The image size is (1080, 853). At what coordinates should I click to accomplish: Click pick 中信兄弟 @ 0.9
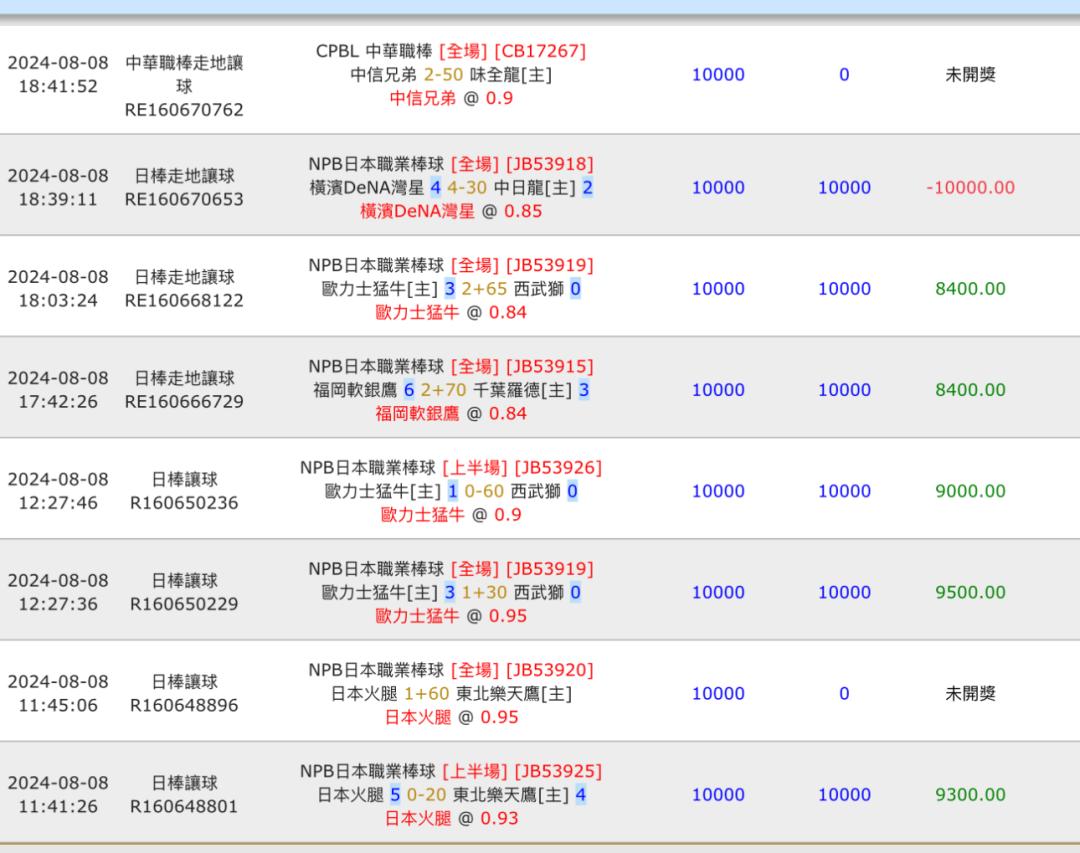click(451, 99)
